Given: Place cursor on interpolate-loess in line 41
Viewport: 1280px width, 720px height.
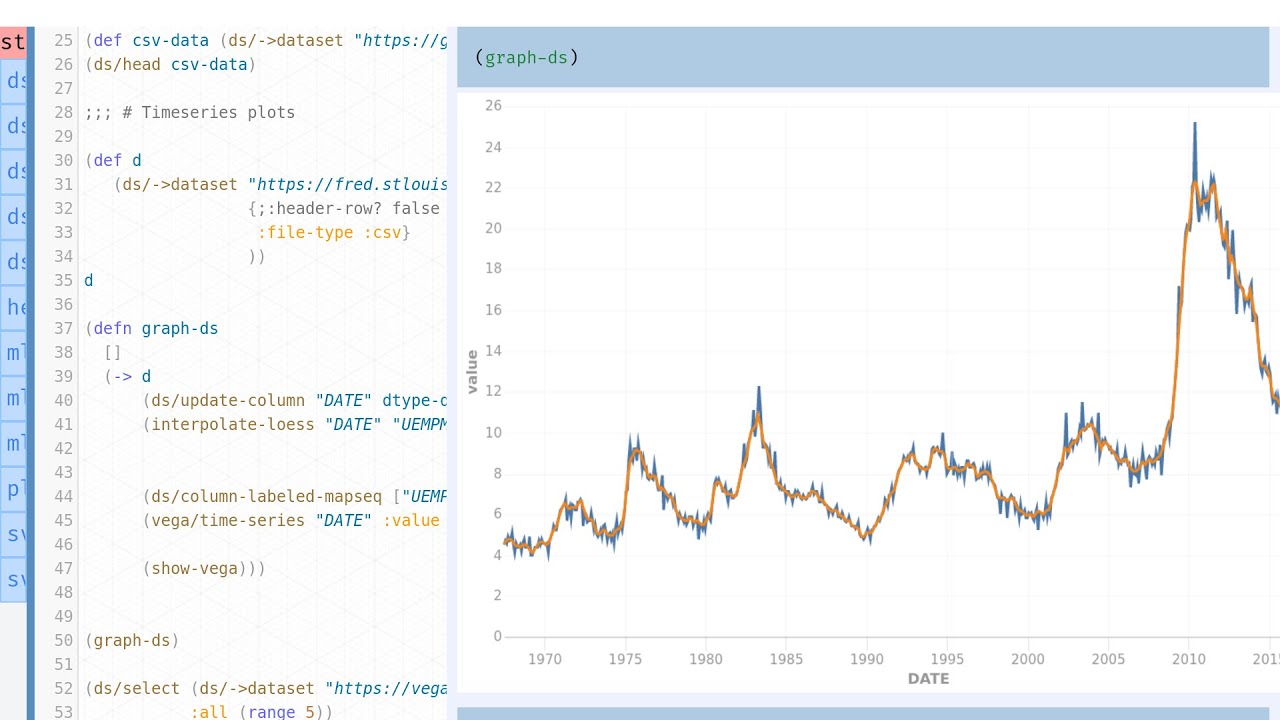Looking at the screenshot, I should point(233,424).
